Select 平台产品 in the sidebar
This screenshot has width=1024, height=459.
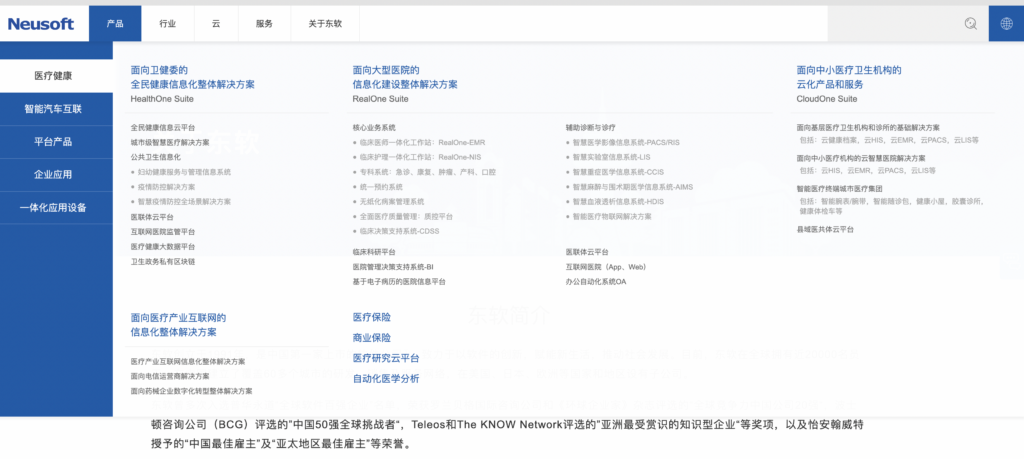54,142
